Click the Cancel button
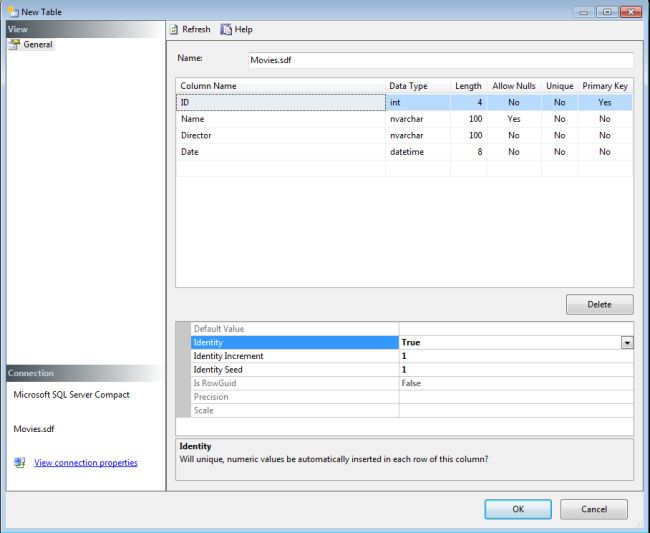The image size is (650, 533). pos(594,509)
